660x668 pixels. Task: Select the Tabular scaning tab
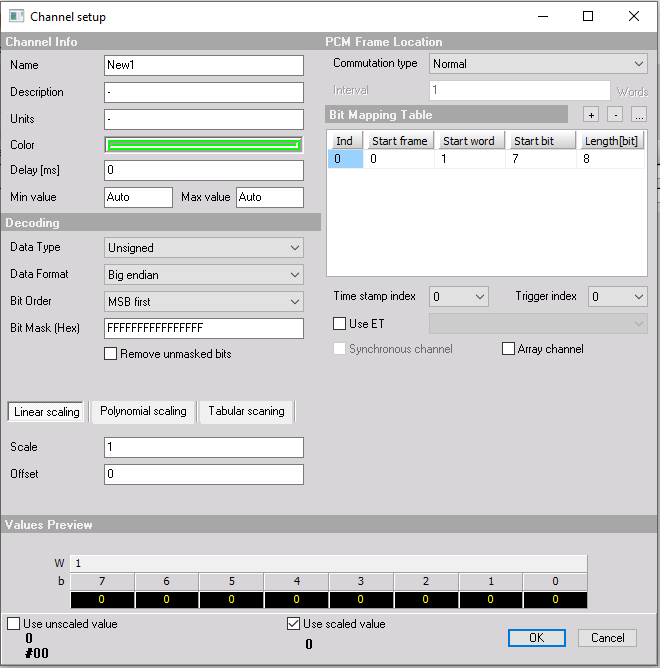pos(246,411)
